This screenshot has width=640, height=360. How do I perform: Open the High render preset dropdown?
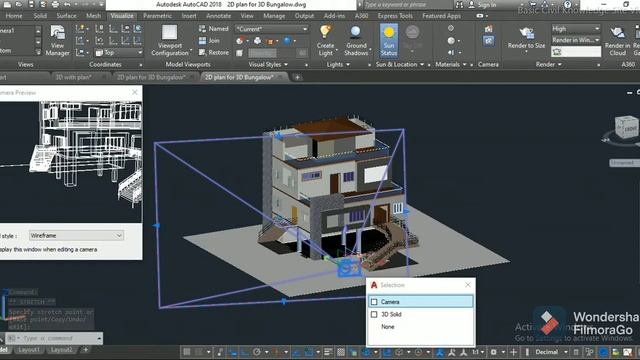pos(576,29)
